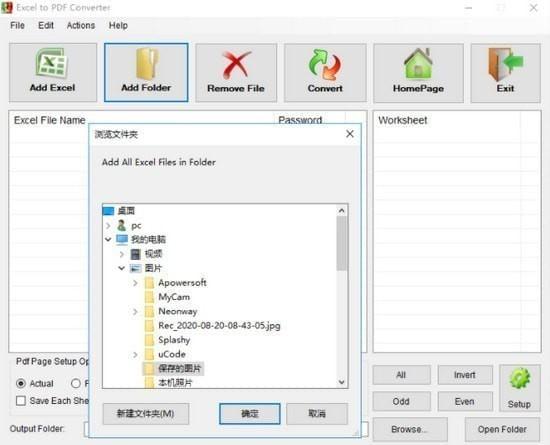Screen dimensions: 550x445
Task: Click the Rec_2020-08-20 folder icon
Action: tap(149, 326)
